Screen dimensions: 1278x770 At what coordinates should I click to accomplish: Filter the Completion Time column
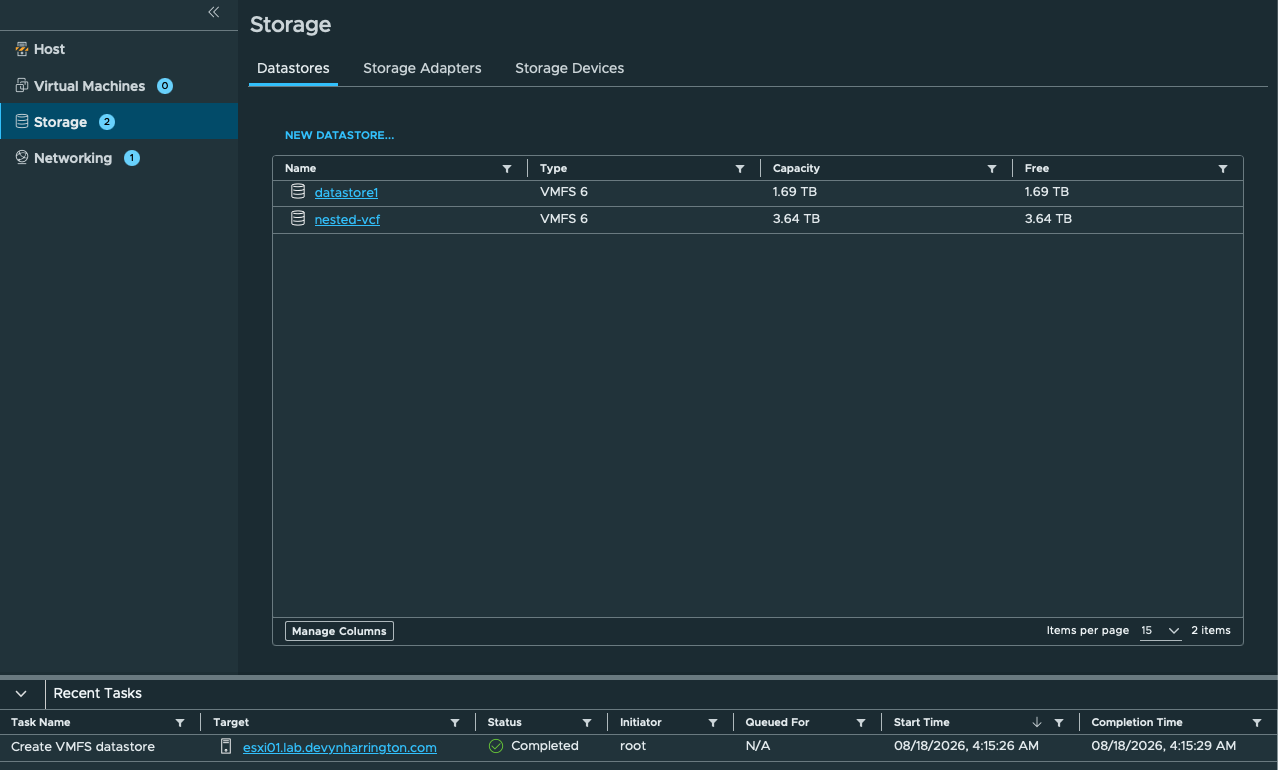point(1257,723)
